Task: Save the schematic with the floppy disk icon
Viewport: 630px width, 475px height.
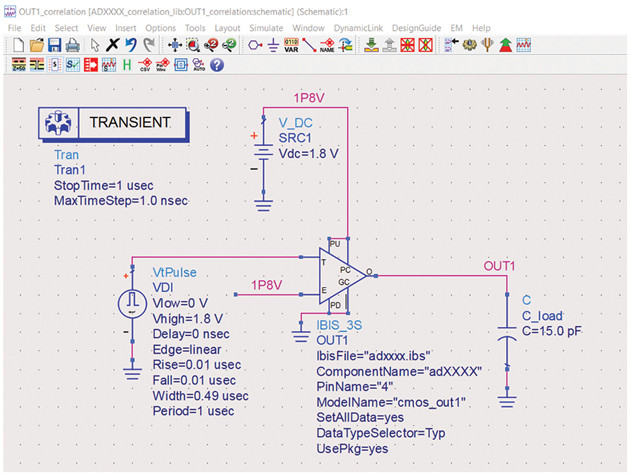Action: [55, 45]
